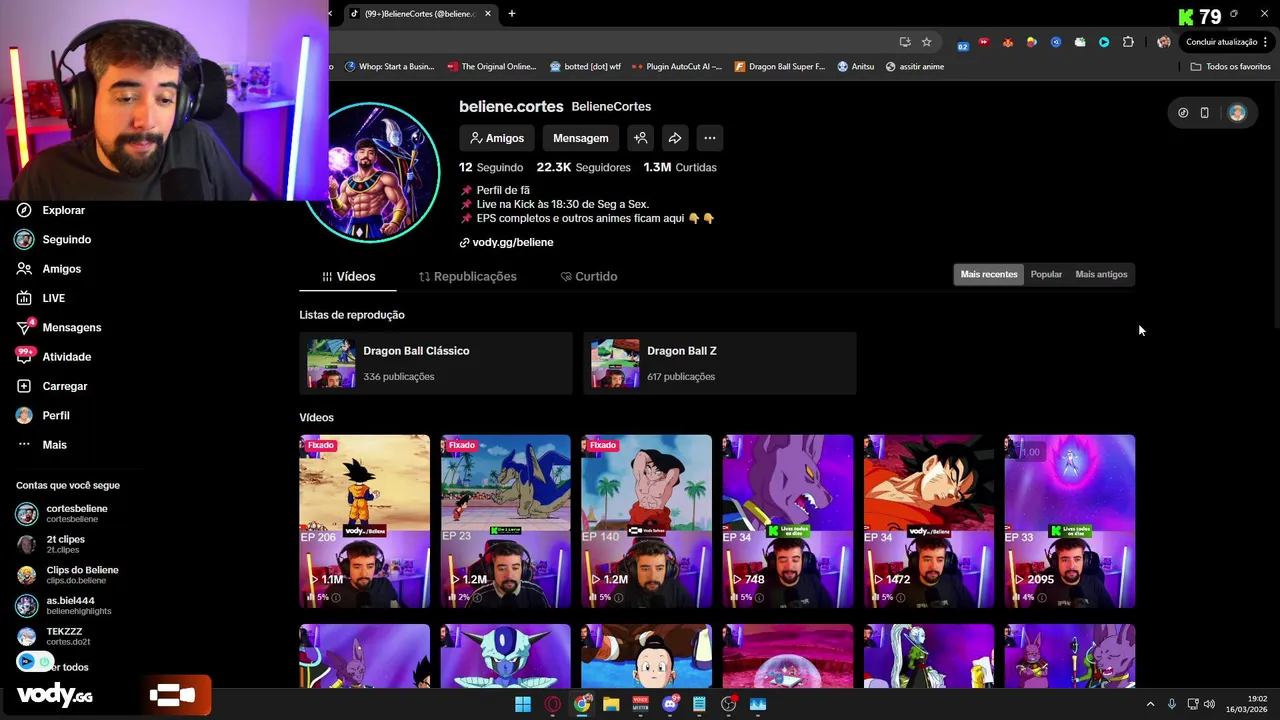Click the beliene.cortes profile avatar
The height and width of the screenshot is (720, 1280).
click(372, 172)
